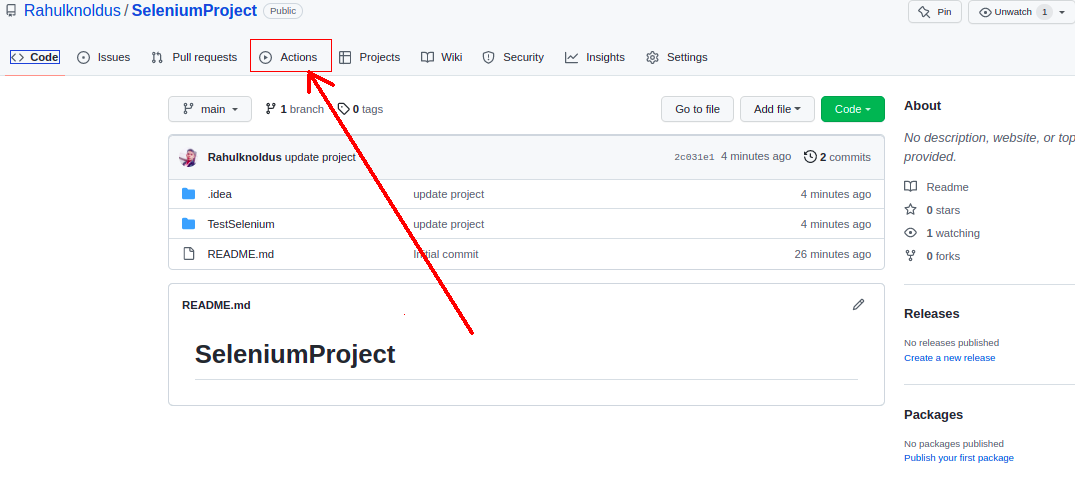
Task: Click the history clock icon near commits
Action: pyautogui.click(x=810, y=157)
